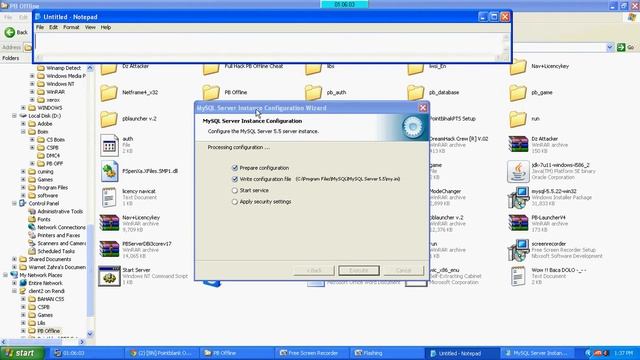Open the Netframe4_x32 folder icon
This screenshot has width=640, height=360.
[x=109, y=93]
